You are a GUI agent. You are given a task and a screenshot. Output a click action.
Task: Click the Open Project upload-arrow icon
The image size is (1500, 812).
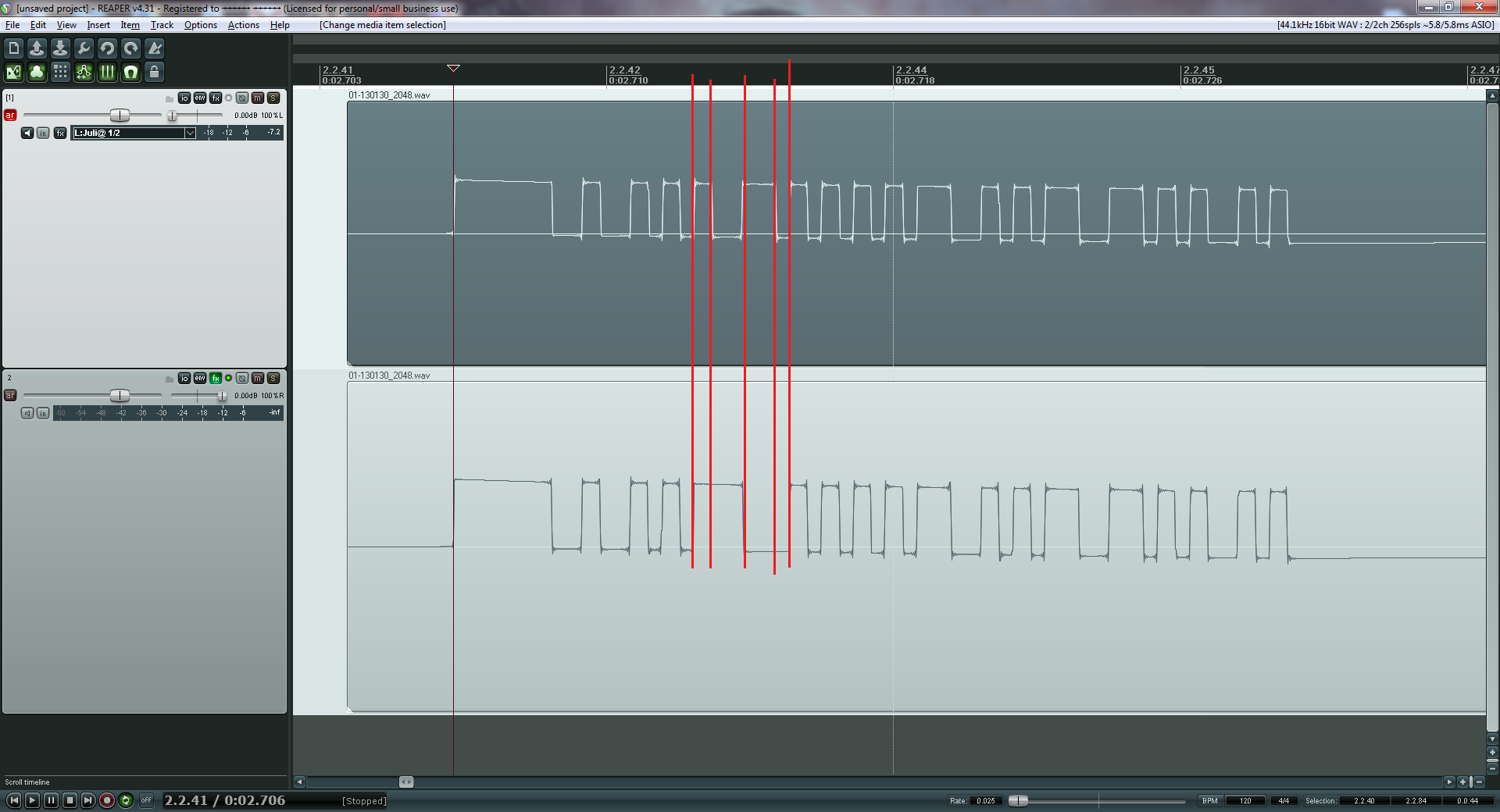[x=37, y=48]
